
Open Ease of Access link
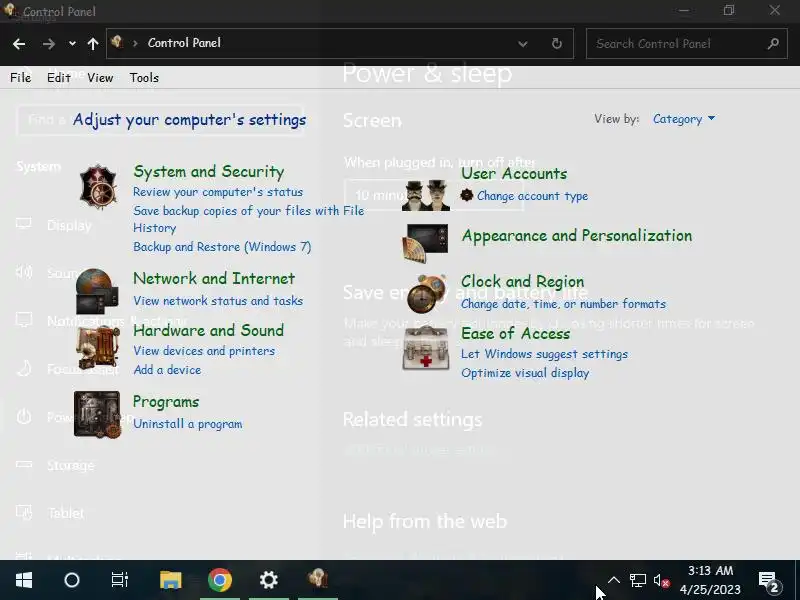click(x=515, y=334)
